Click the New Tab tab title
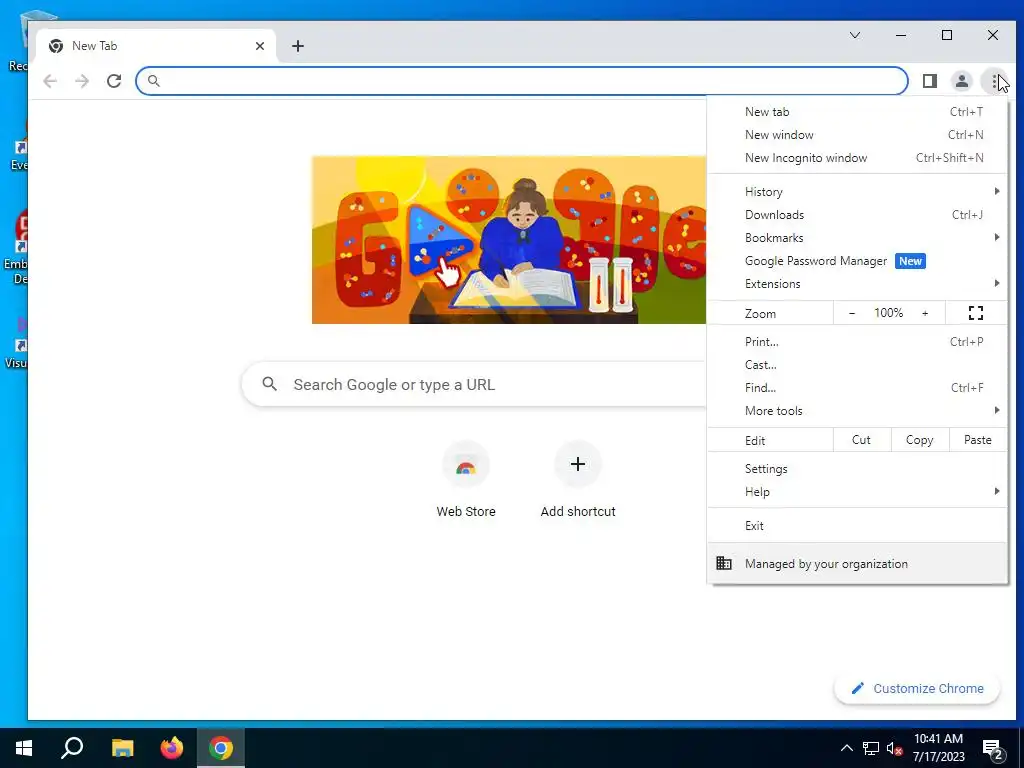This screenshot has width=1024, height=768. (x=95, y=46)
